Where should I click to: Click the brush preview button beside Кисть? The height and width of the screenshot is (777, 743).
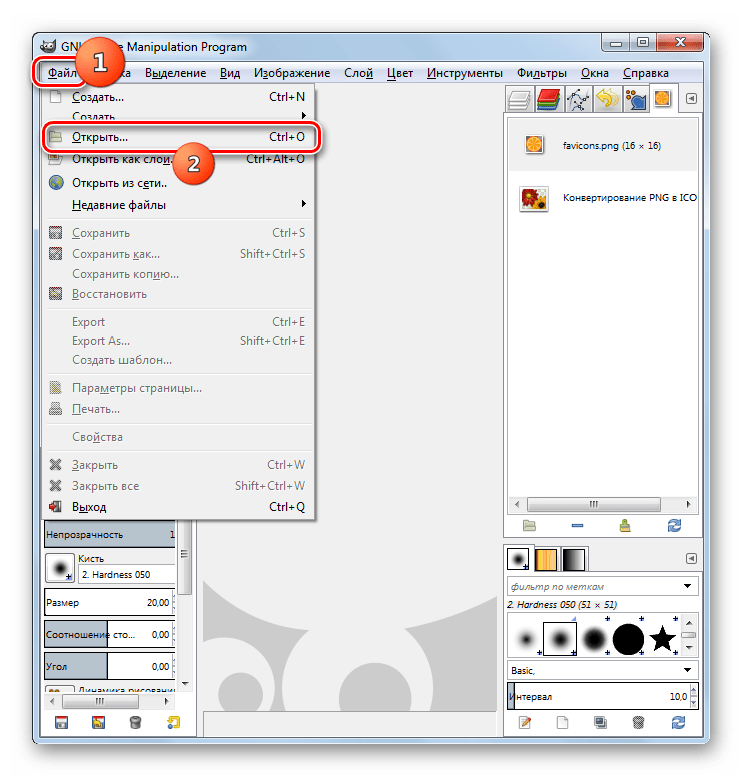(x=60, y=568)
